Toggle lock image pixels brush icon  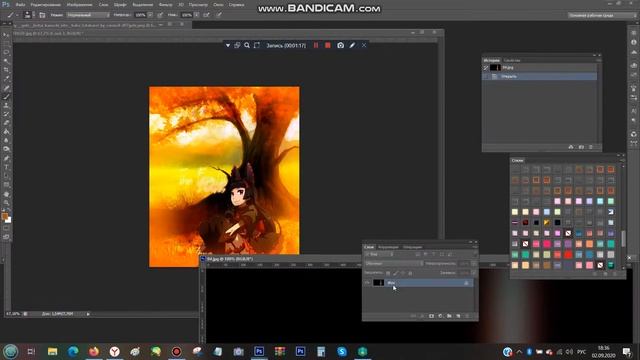(x=395, y=273)
